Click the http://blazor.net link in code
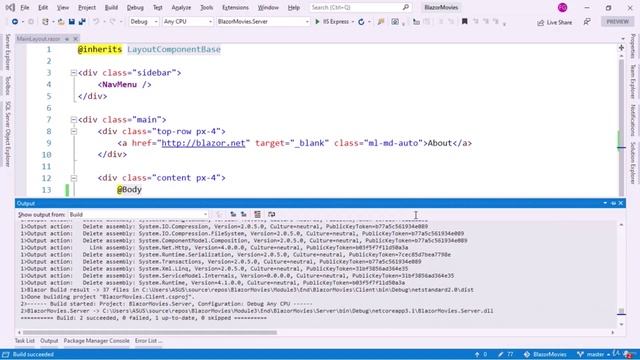This screenshot has width=640, height=360. tap(203, 143)
